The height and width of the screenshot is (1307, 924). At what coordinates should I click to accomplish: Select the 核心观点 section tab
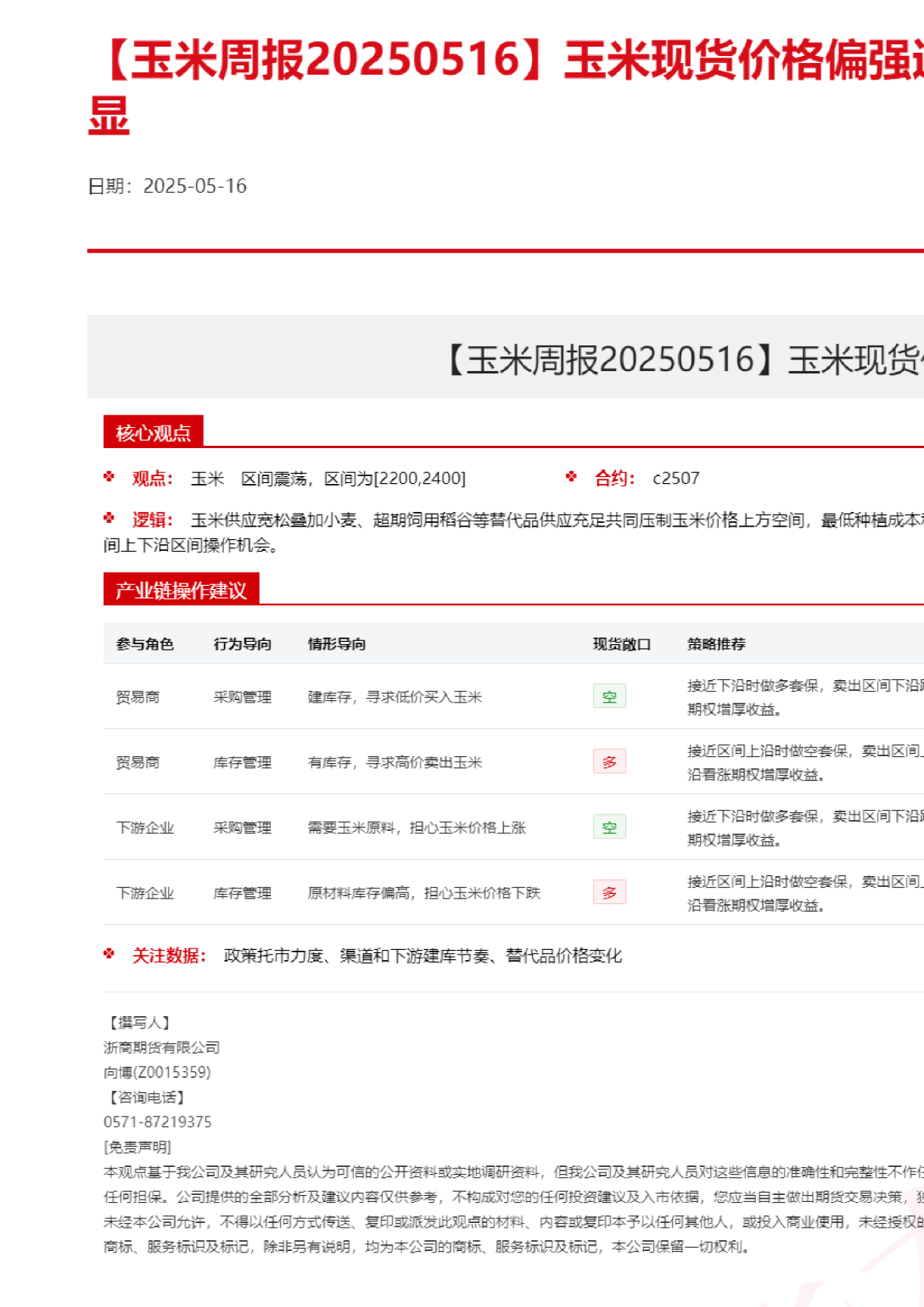[153, 433]
